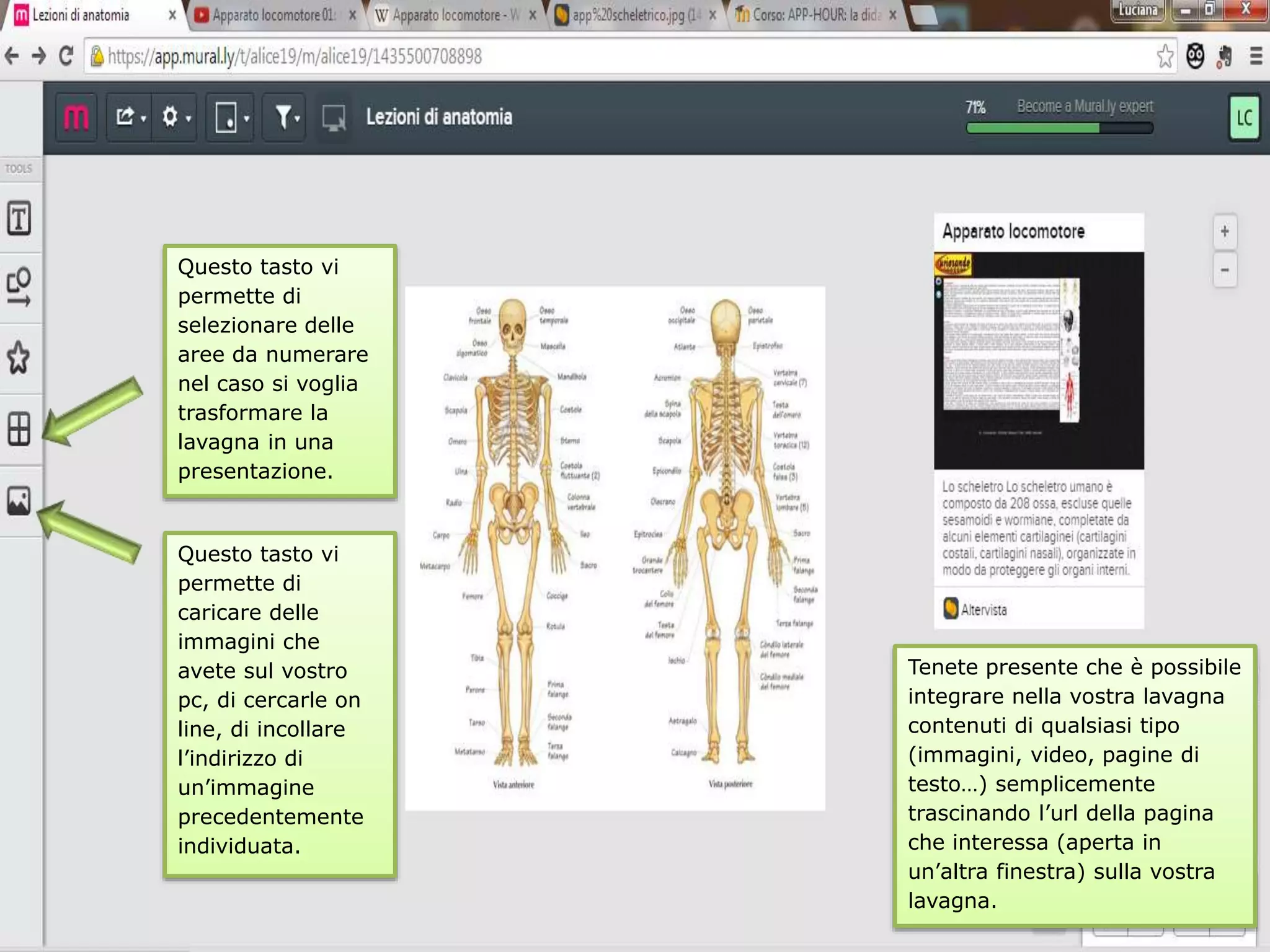
Task: Open the settings gear dropdown
Action: 175,117
